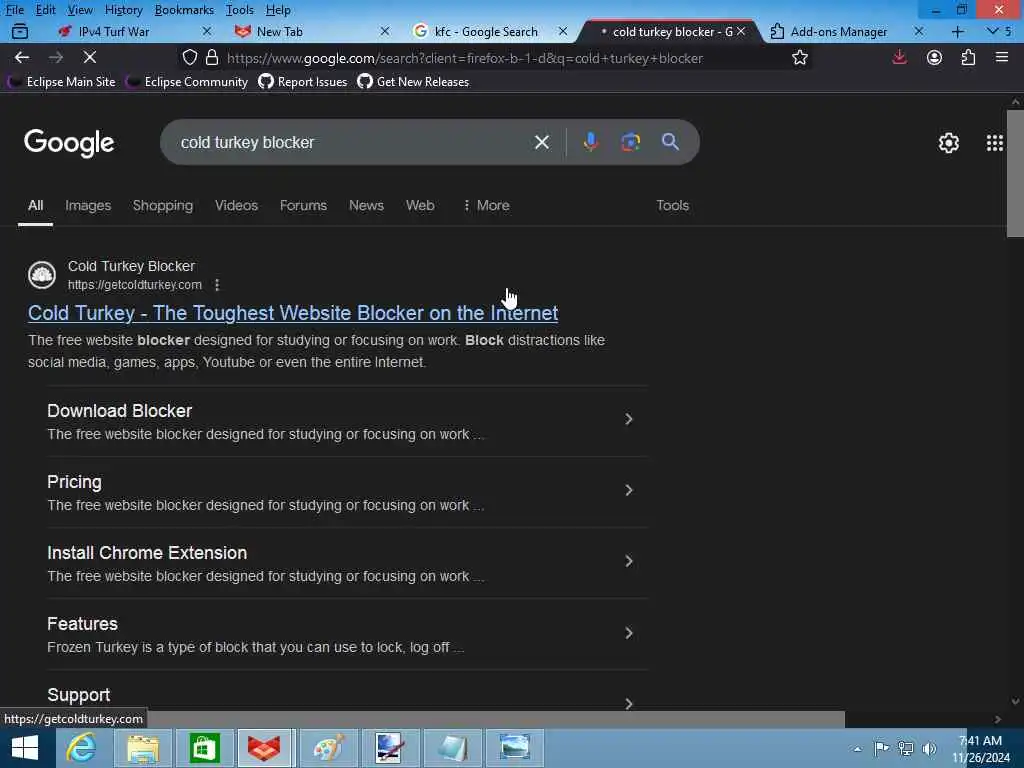Search by voice microphone icon
1024x768 pixels.
tap(590, 142)
